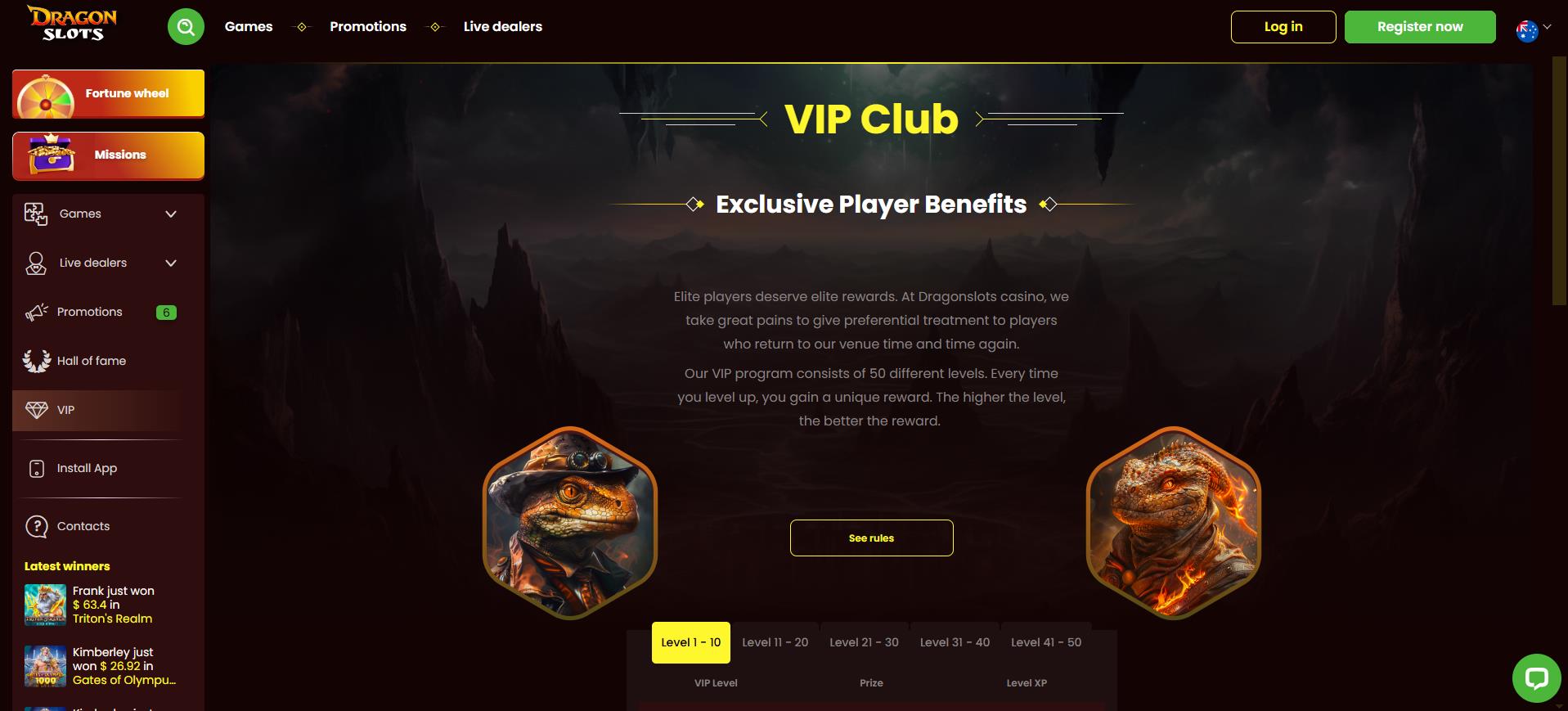Open the Fortune wheel banner
This screenshot has width=1568, height=711.
[x=108, y=93]
